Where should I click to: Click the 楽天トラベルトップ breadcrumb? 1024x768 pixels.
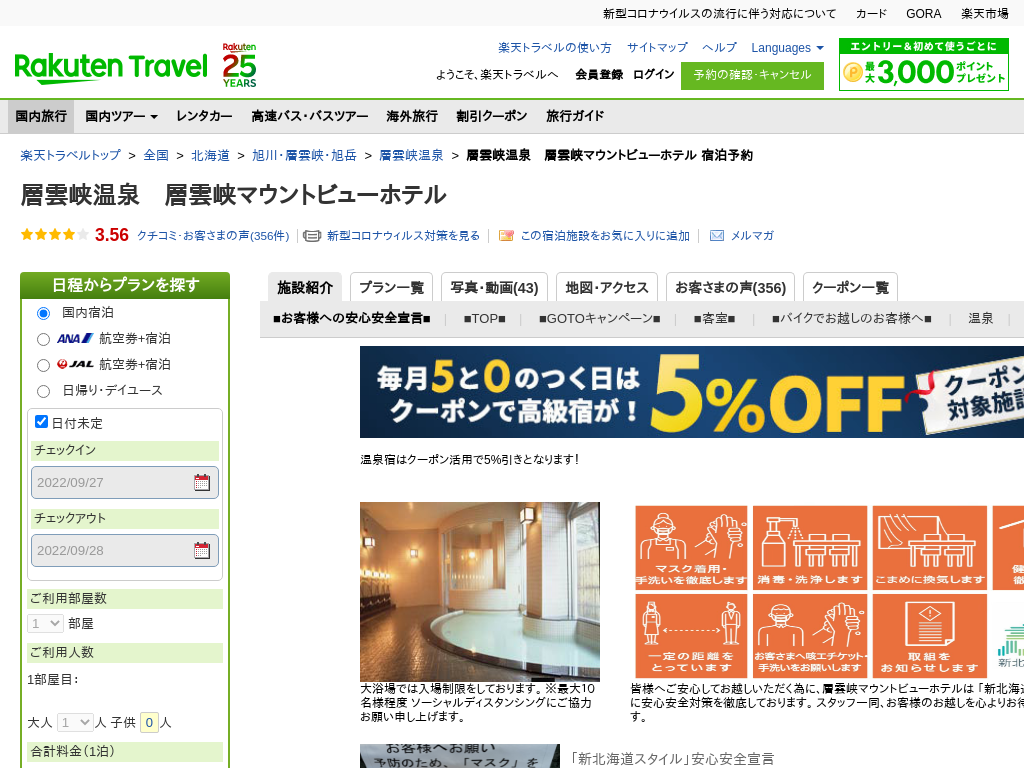pyautogui.click(x=71, y=155)
